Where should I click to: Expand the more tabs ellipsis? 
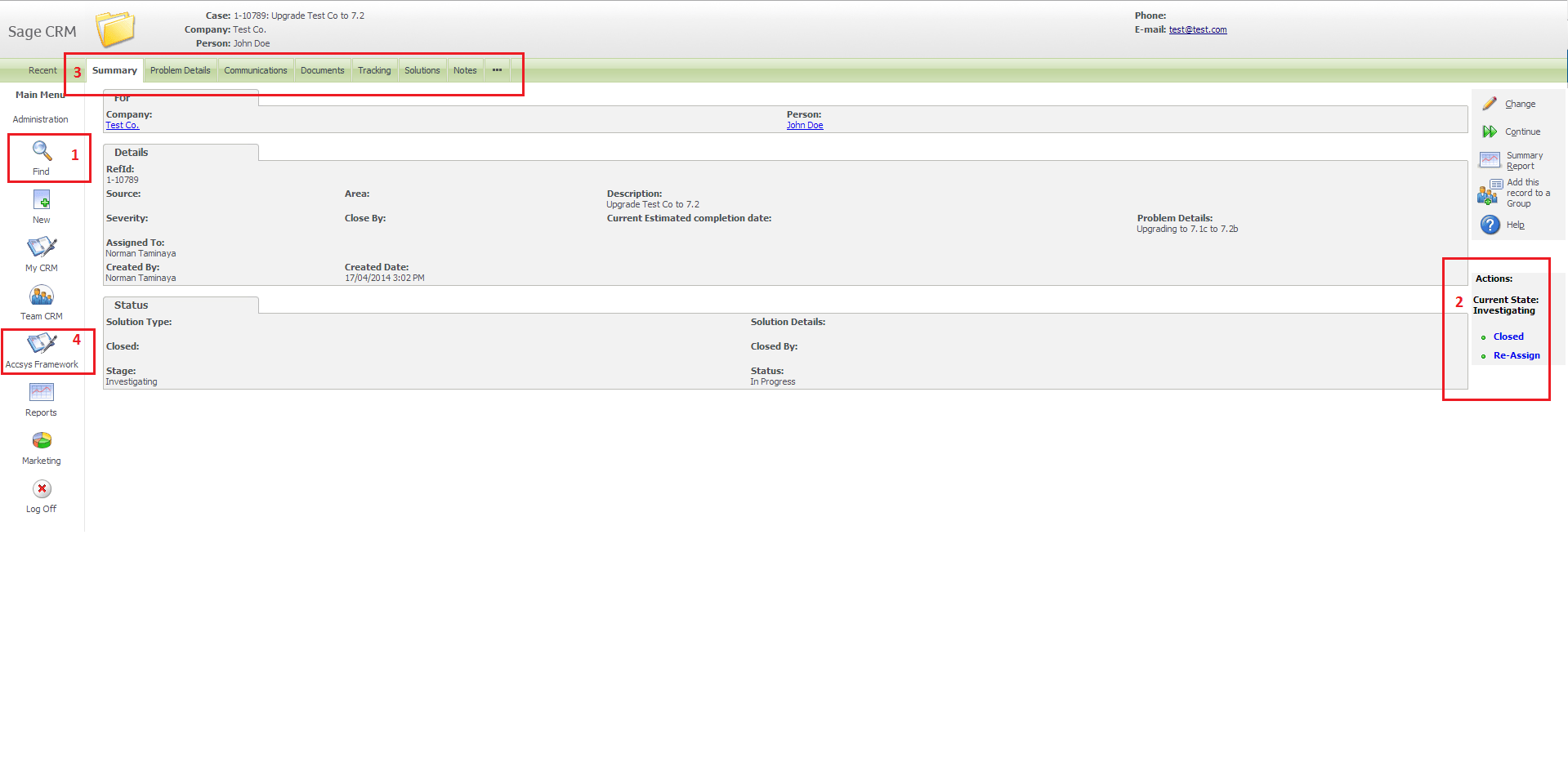click(x=497, y=70)
